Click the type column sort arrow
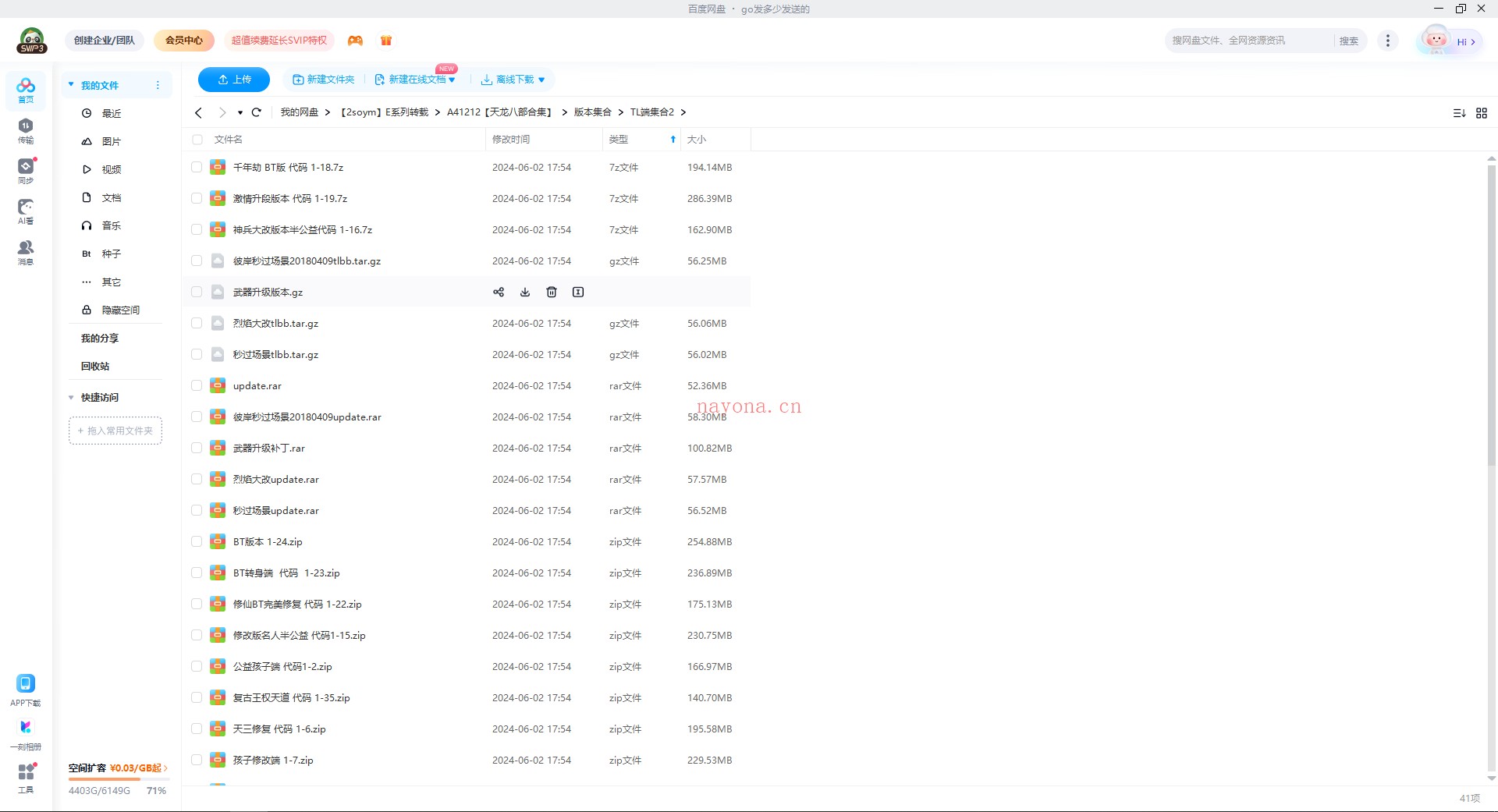Viewport: 1498px width, 812px height. pos(673,140)
